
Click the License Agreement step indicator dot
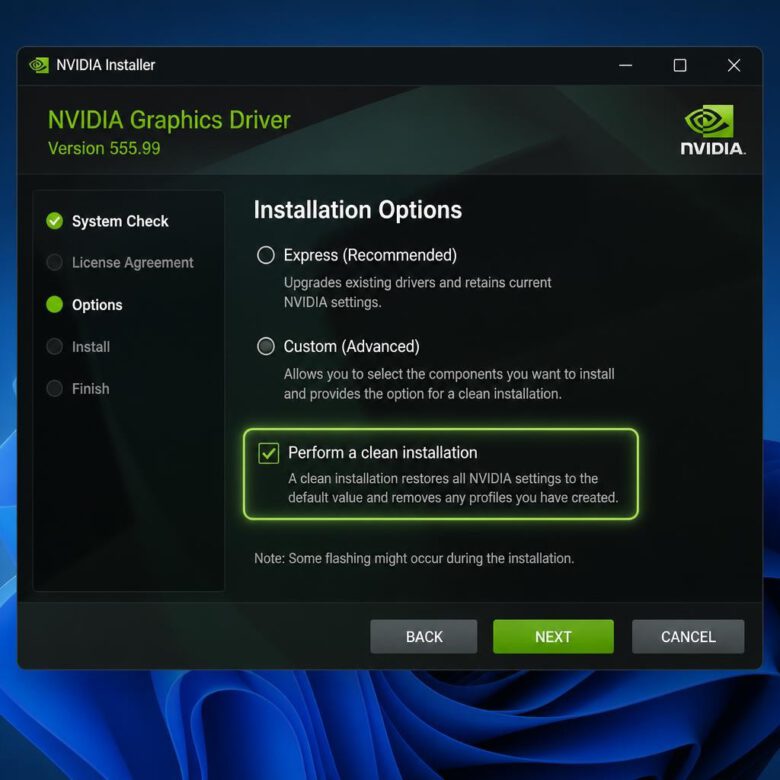click(55, 262)
